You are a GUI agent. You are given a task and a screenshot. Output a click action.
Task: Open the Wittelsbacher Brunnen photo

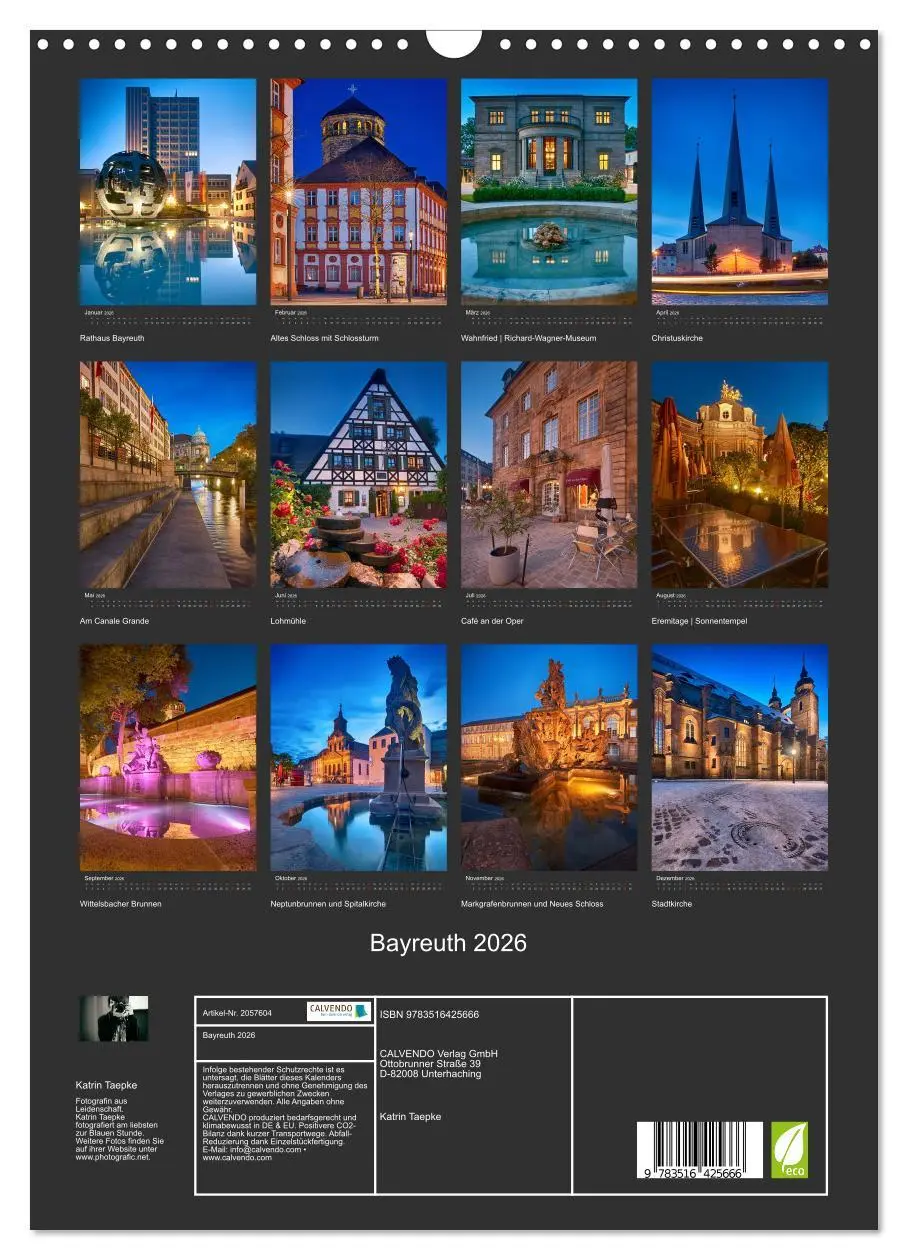168,757
